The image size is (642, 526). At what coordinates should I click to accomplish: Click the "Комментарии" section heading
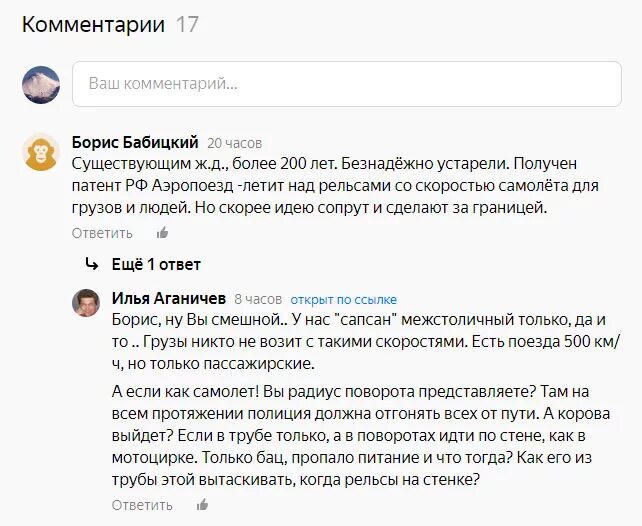(93, 25)
